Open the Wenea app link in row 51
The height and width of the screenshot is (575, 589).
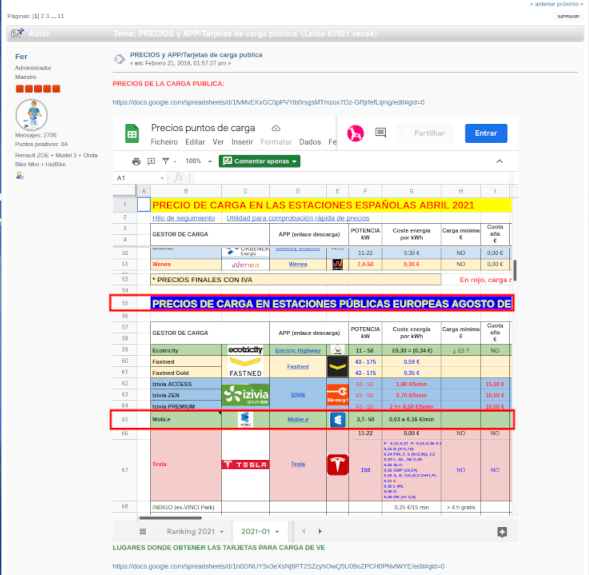click(x=298, y=264)
